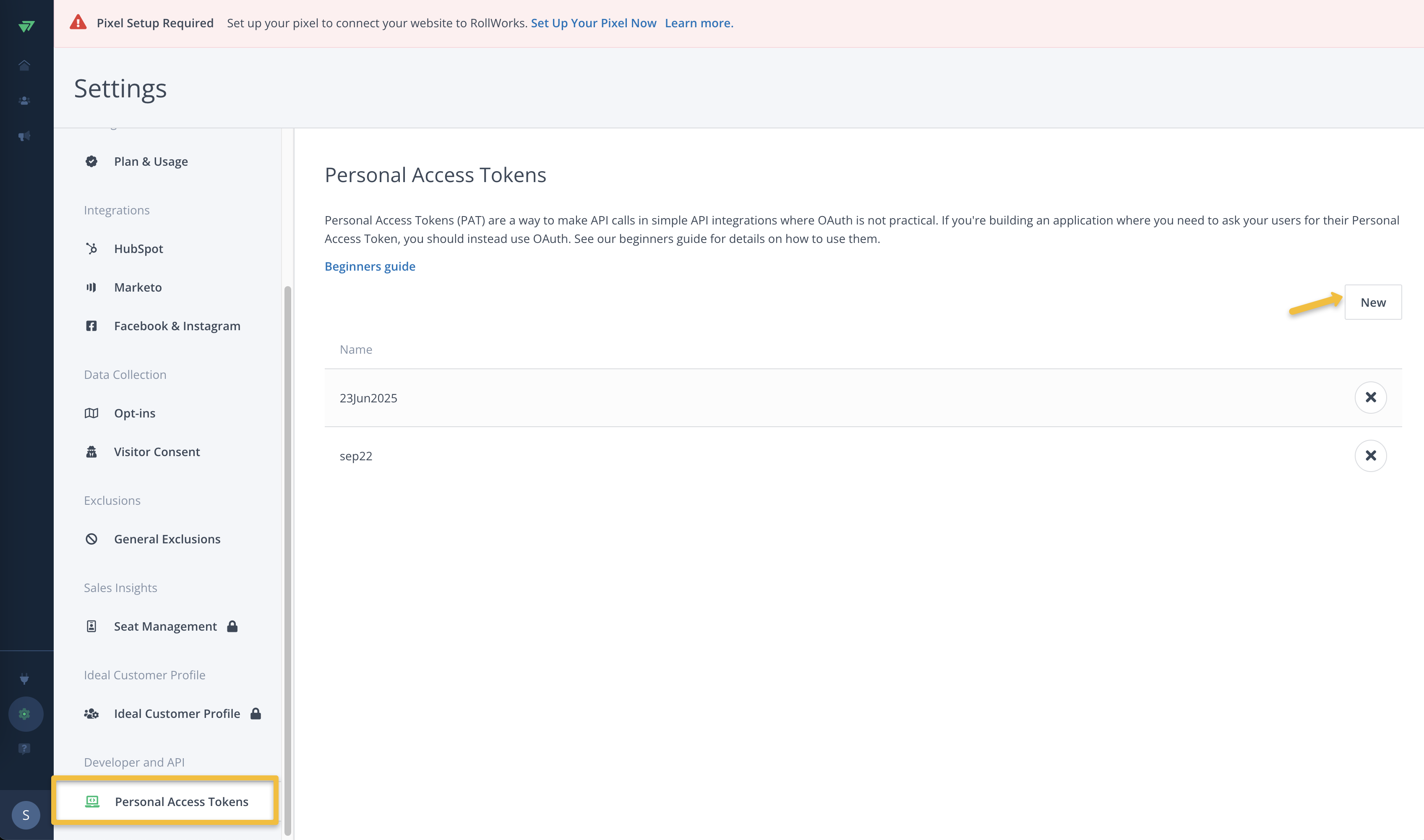The image size is (1424, 840).
Task: Click the settings sidebar scrollbar
Action: [x=287, y=561]
